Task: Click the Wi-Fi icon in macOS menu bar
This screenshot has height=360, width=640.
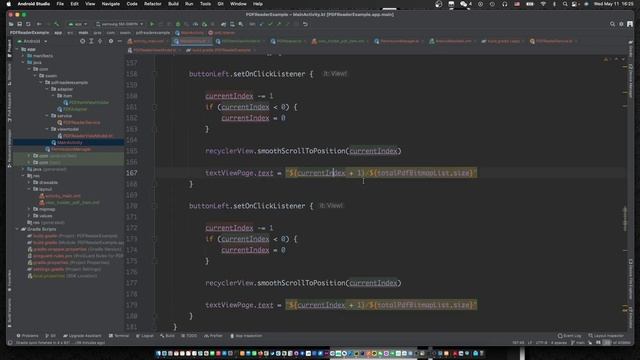Action: [x=543, y=4]
